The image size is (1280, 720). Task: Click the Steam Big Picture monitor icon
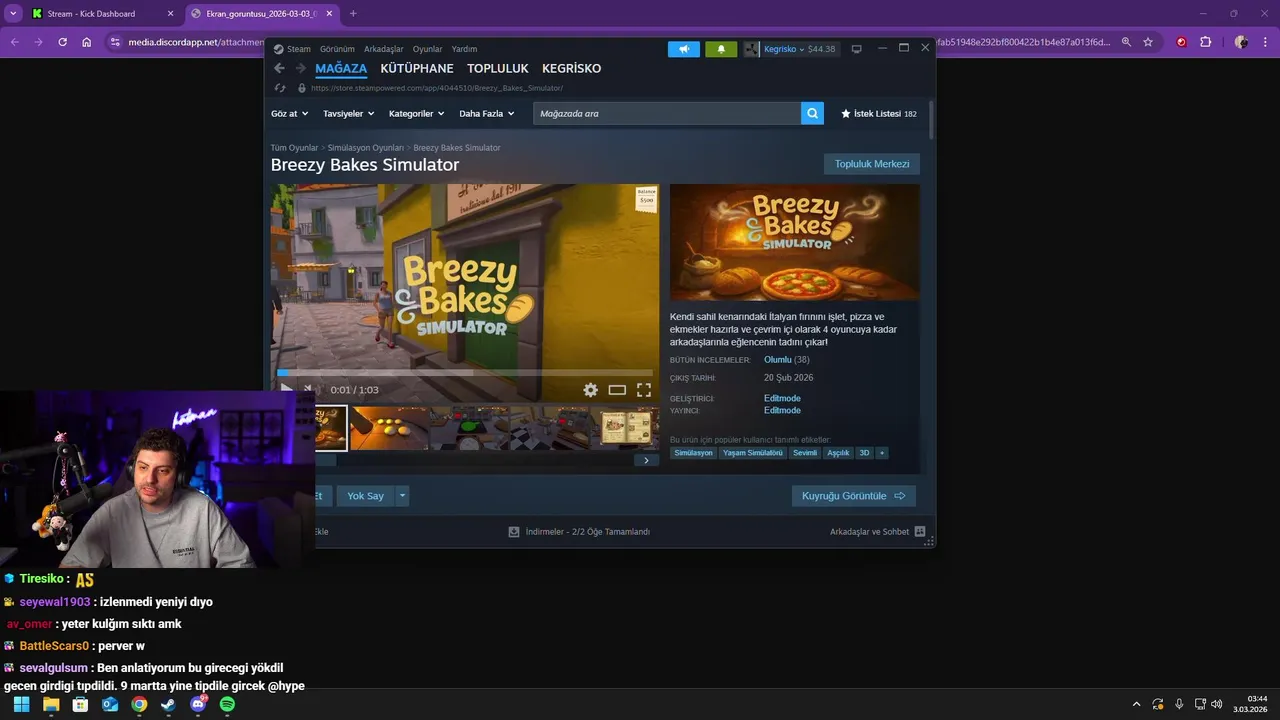856,49
